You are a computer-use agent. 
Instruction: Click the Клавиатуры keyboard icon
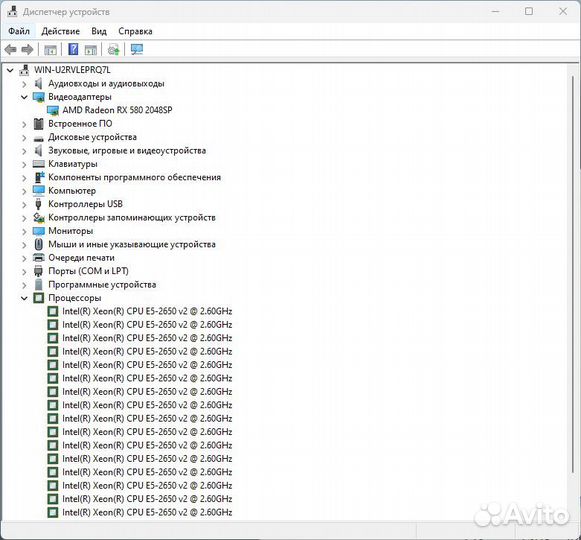pyautogui.click(x=39, y=164)
